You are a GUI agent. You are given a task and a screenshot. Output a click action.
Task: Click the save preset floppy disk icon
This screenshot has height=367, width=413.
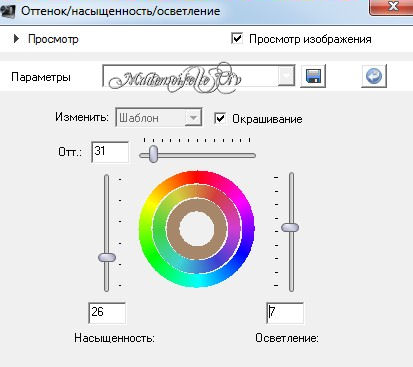coord(313,76)
